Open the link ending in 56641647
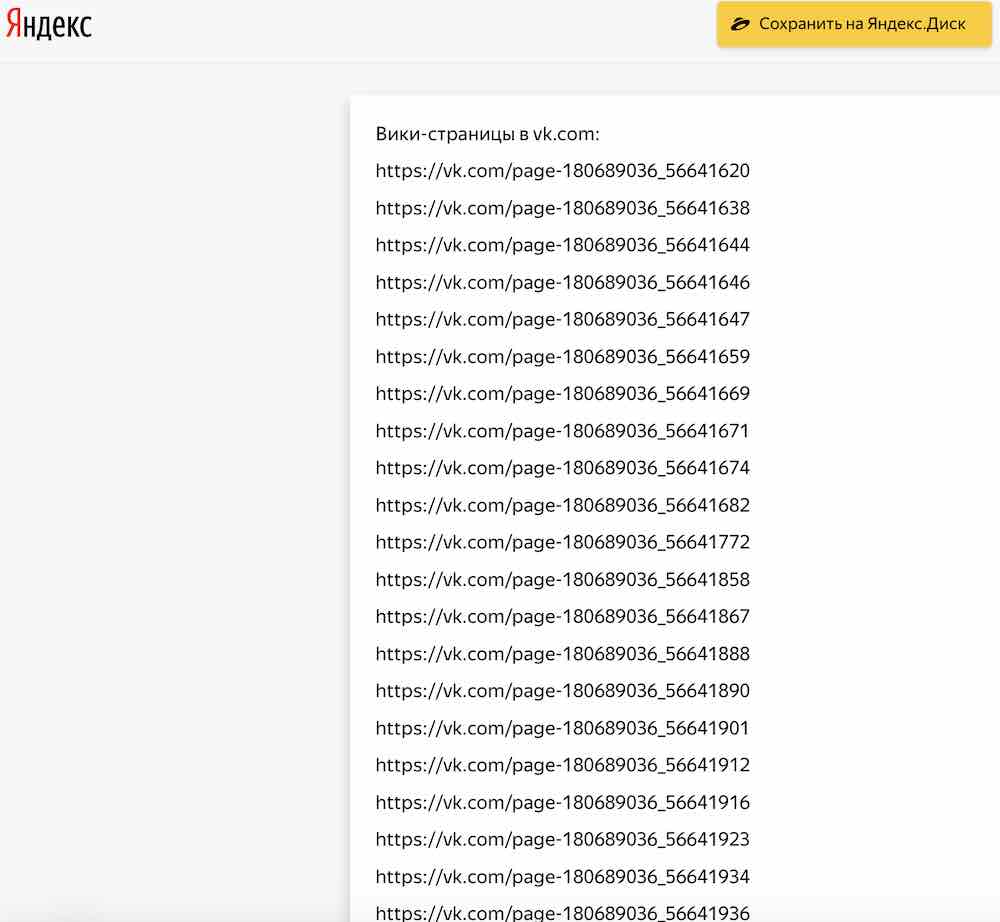1000x922 pixels. coord(562,319)
